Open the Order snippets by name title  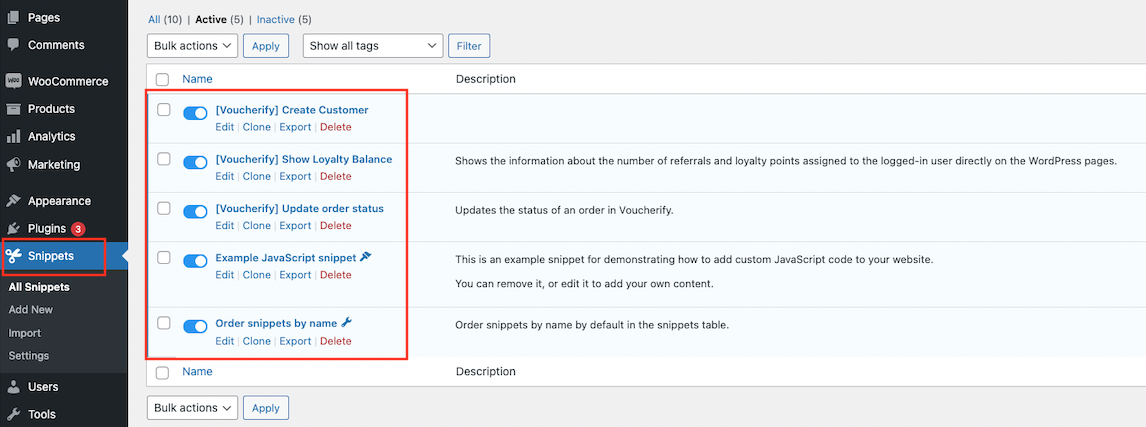276,323
